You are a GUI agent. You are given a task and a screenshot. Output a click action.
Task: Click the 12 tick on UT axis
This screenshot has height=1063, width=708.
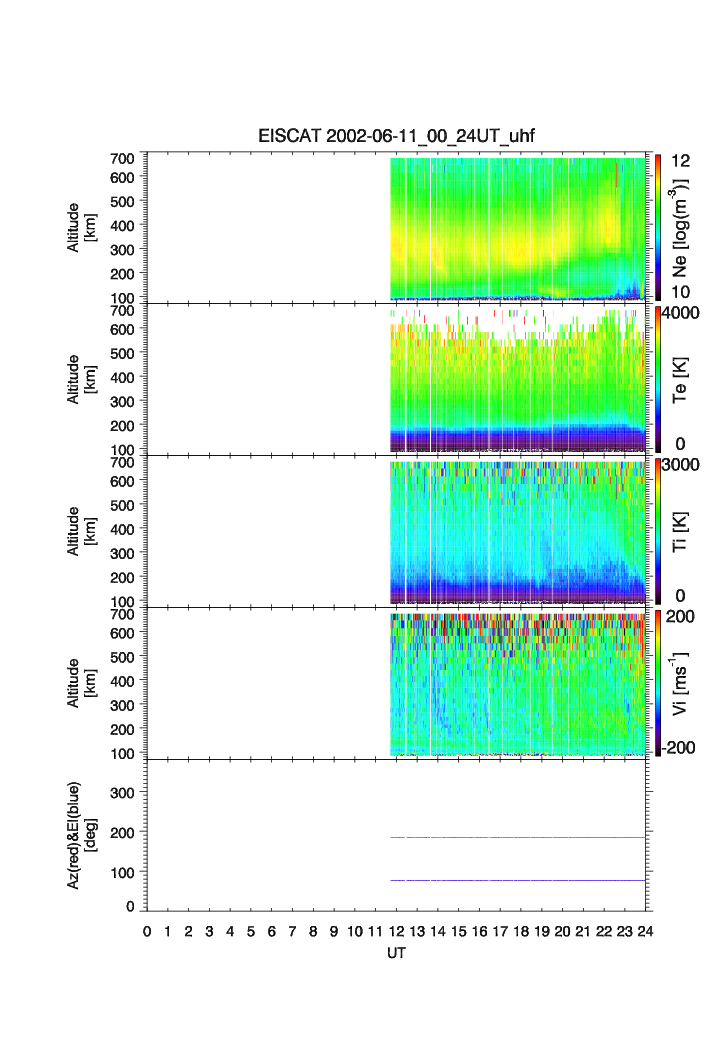coord(397,932)
